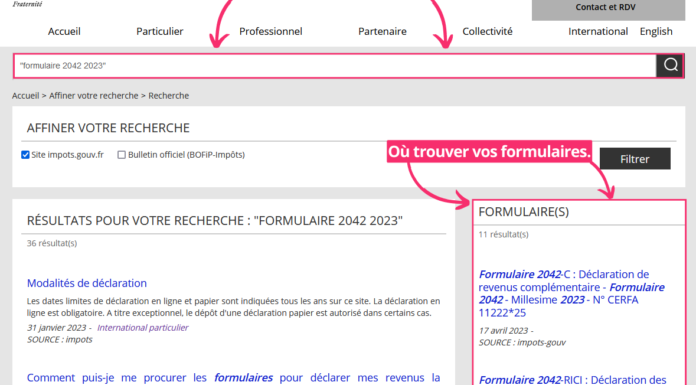Open the Accueil menu item
Screen dimensions: 696x385
click(x=64, y=32)
